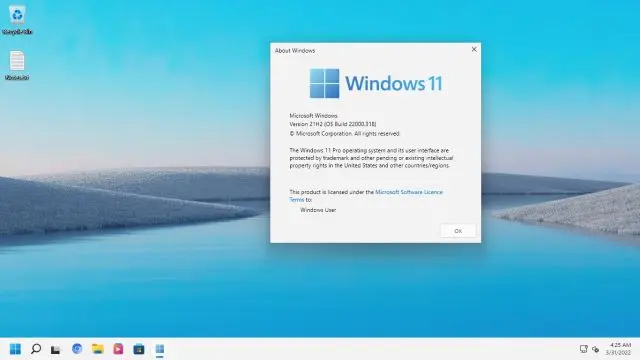This screenshot has height=360, width=640.
Task: Focus the running About Windows taskbar icon
Action: point(160,349)
